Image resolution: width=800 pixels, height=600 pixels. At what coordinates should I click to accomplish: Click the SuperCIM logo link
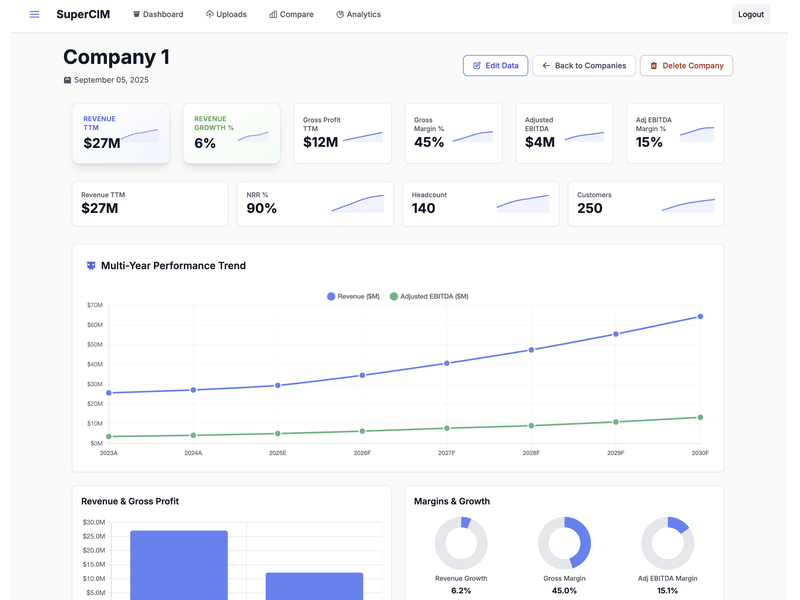tap(83, 14)
